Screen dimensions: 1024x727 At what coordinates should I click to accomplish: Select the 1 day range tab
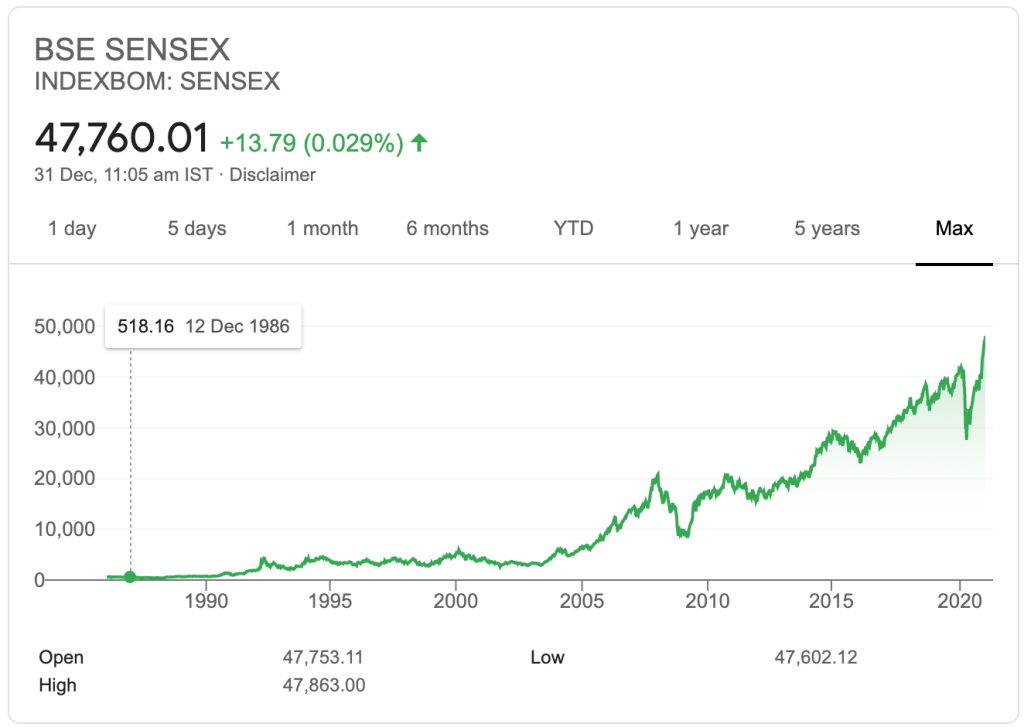[72, 229]
